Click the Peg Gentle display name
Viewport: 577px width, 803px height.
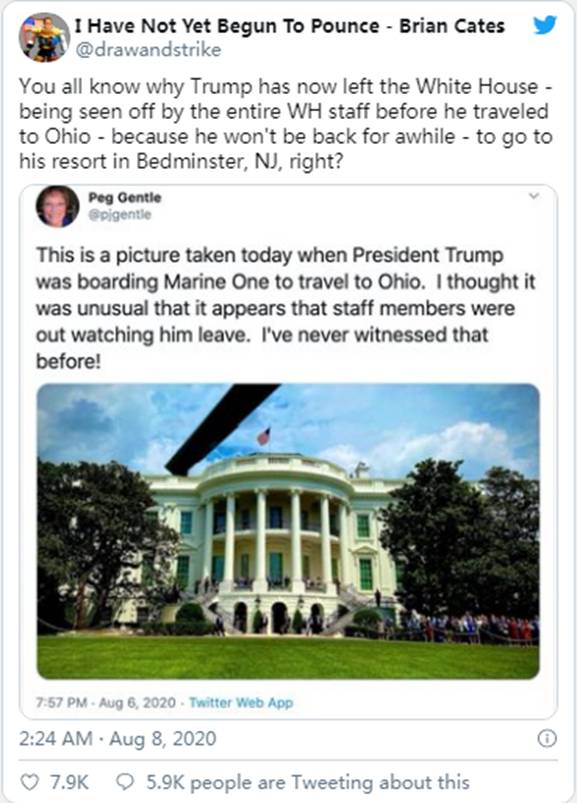pos(124,197)
